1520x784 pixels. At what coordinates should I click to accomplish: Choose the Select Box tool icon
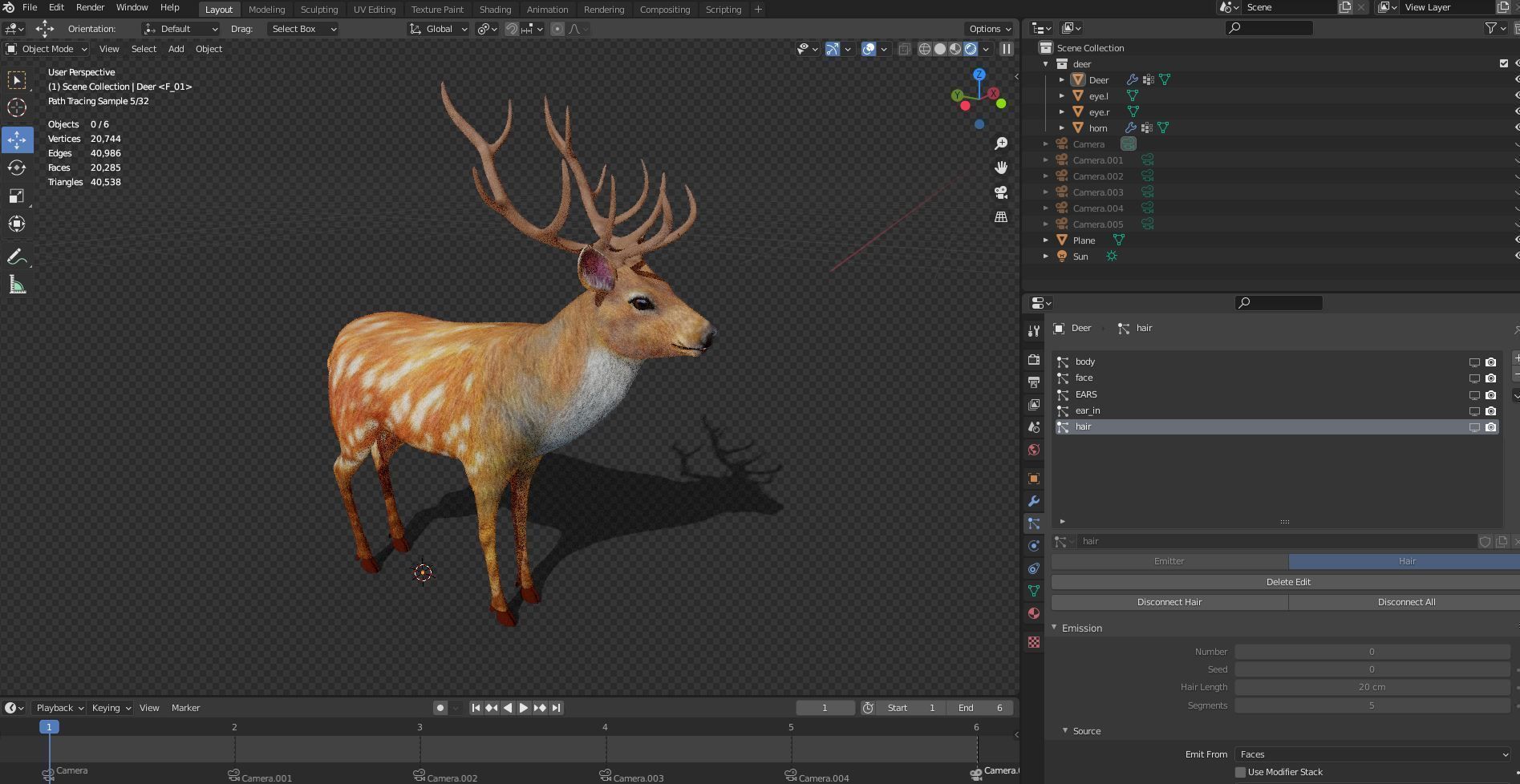(x=17, y=80)
